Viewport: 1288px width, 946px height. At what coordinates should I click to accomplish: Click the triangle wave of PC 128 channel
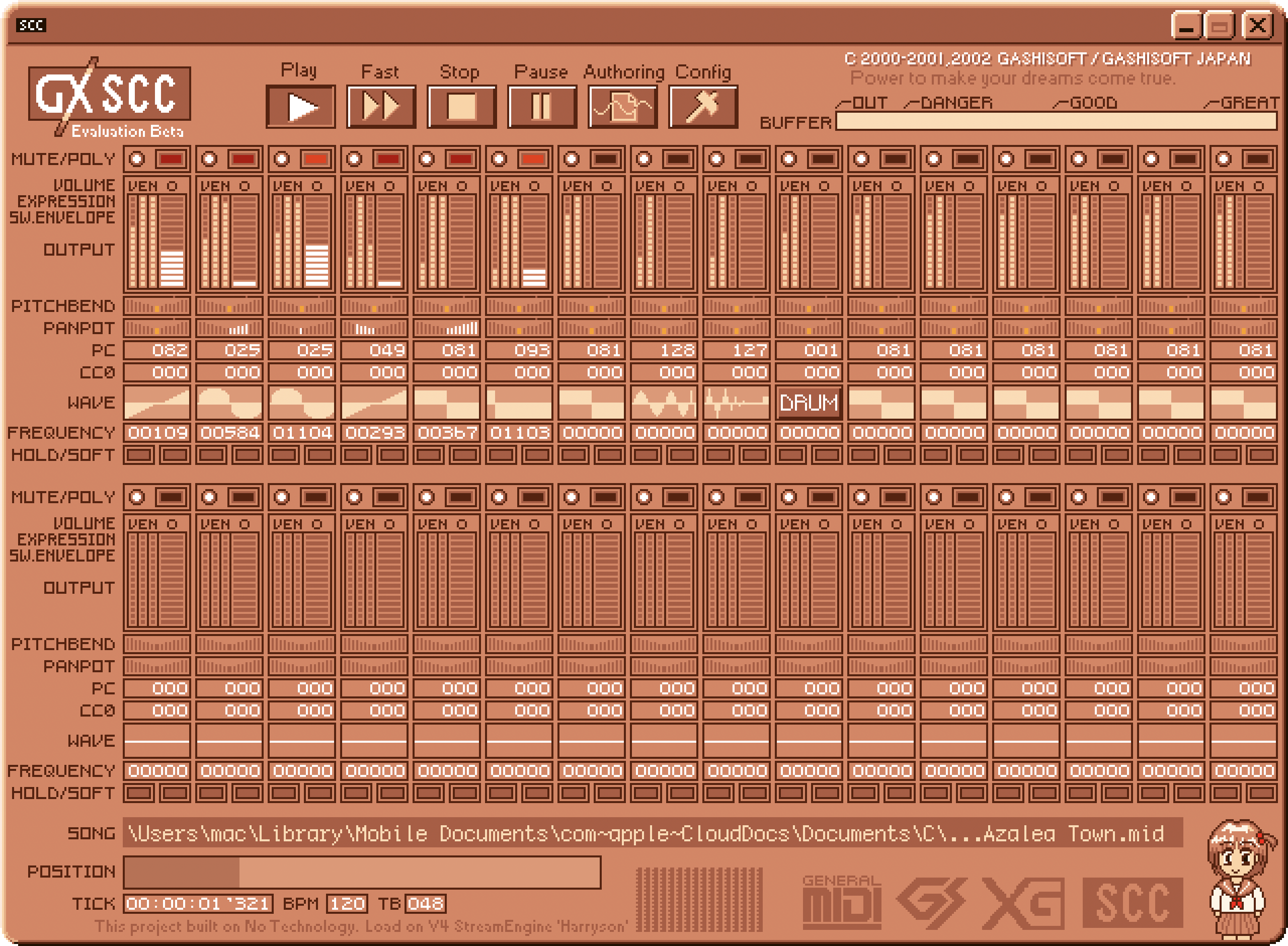pos(664,403)
